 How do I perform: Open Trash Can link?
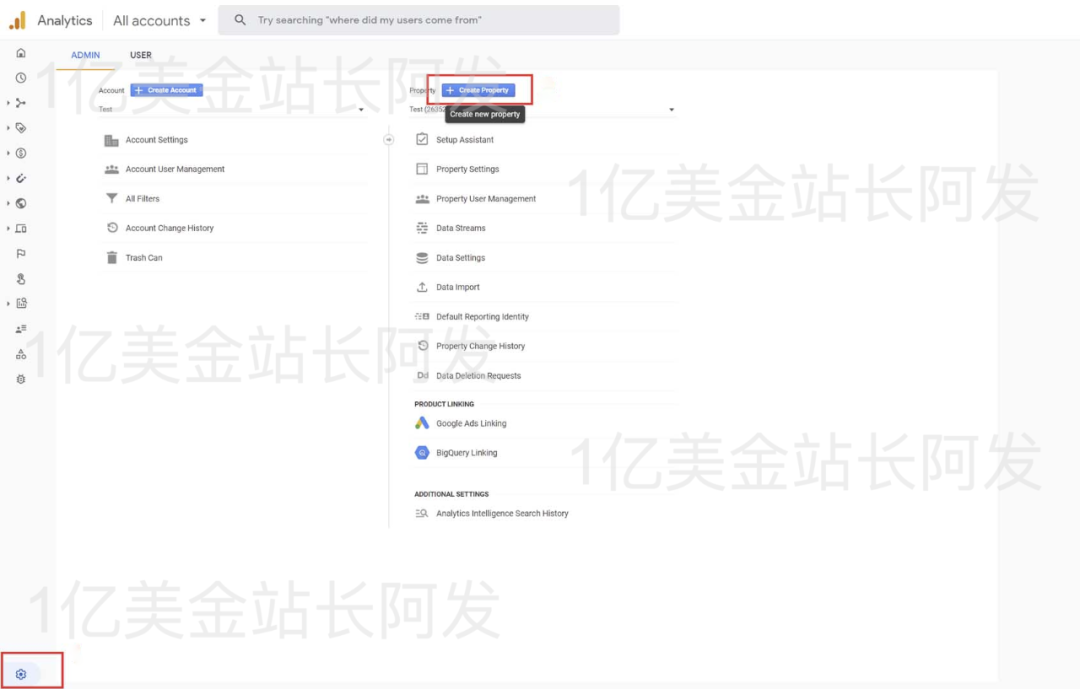tap(144, 258)
